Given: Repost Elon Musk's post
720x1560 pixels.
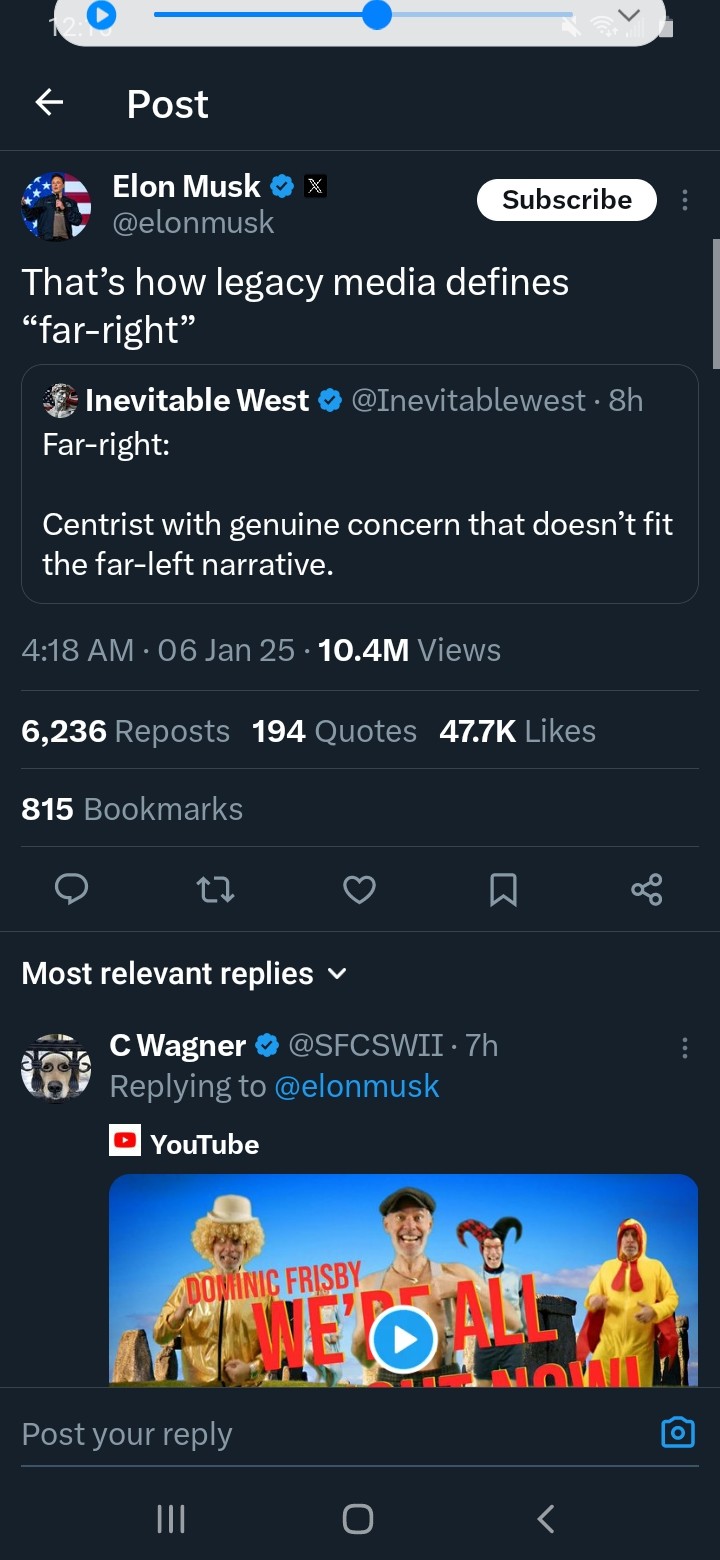Looking at the screenshot, I should pos(215,889).
